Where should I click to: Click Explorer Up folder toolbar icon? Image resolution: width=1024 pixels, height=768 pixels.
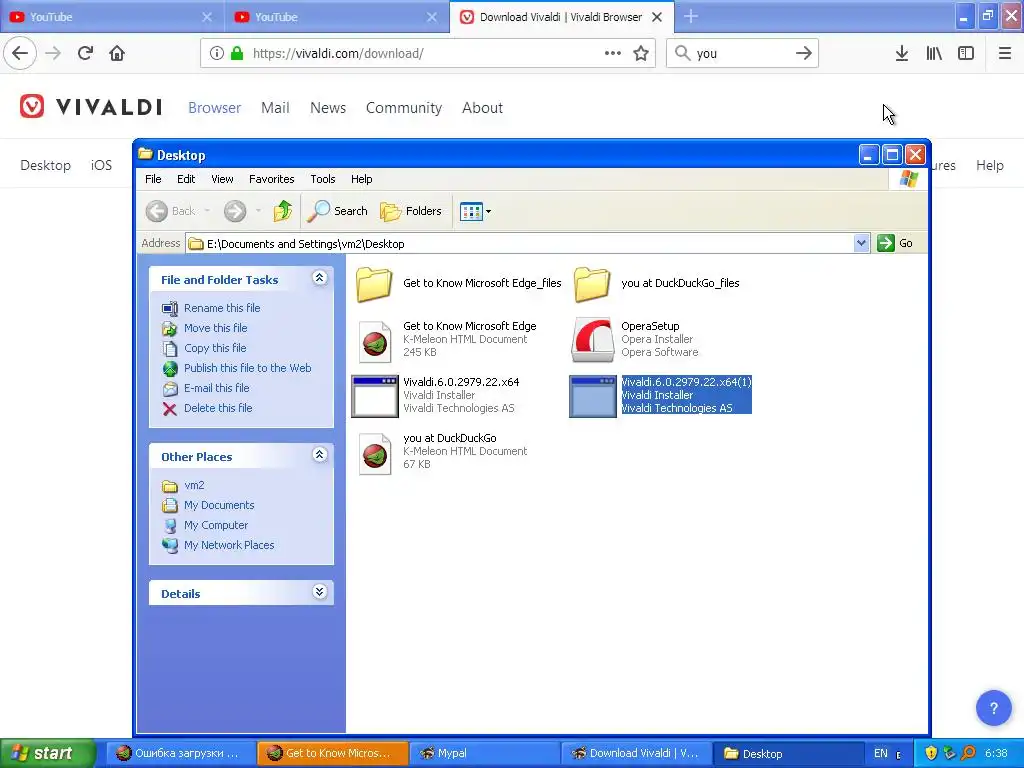pos(283,211)
